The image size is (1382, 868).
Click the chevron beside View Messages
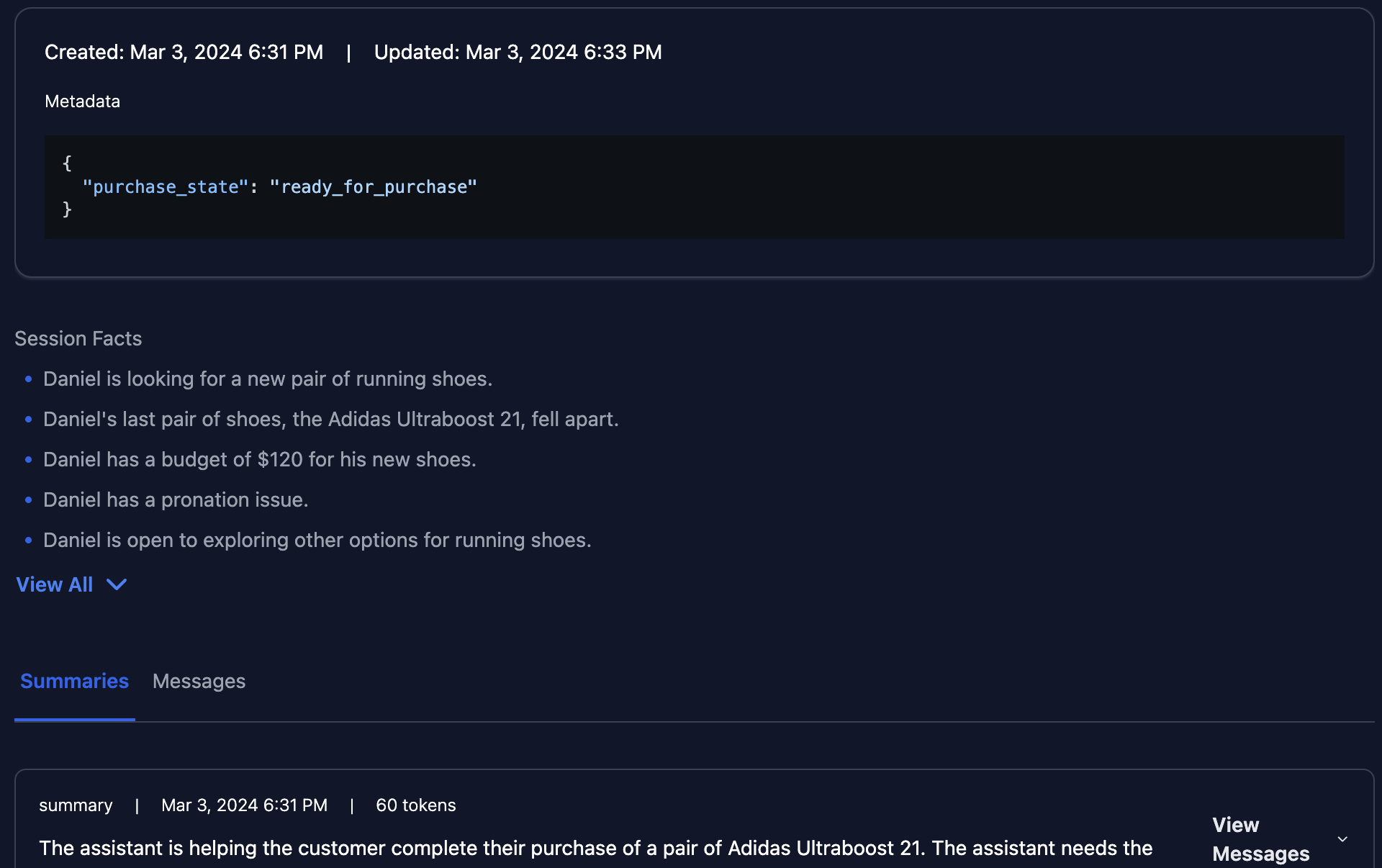1342,839
